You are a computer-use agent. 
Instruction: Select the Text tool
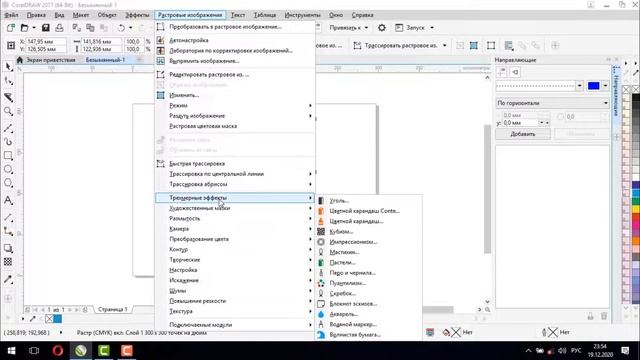8,200
